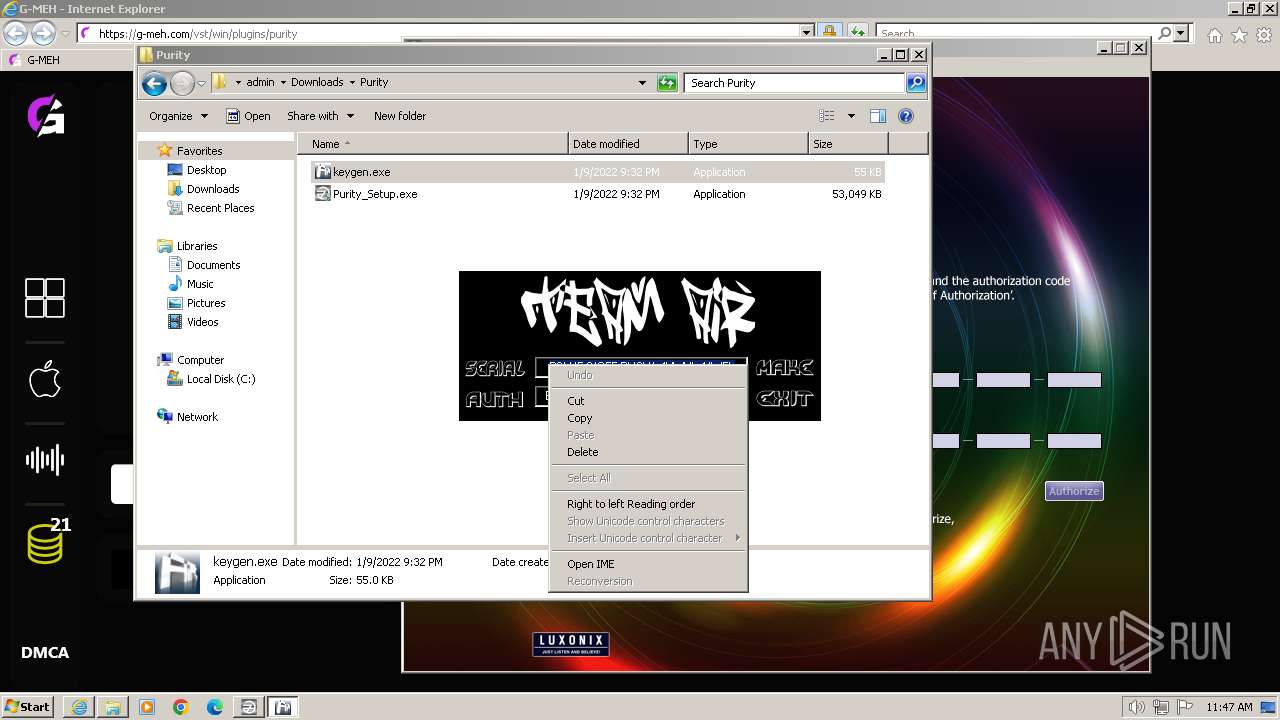Launch Google Chrome from taskbar
1280x720 pixels.
(x=181, y=707)
